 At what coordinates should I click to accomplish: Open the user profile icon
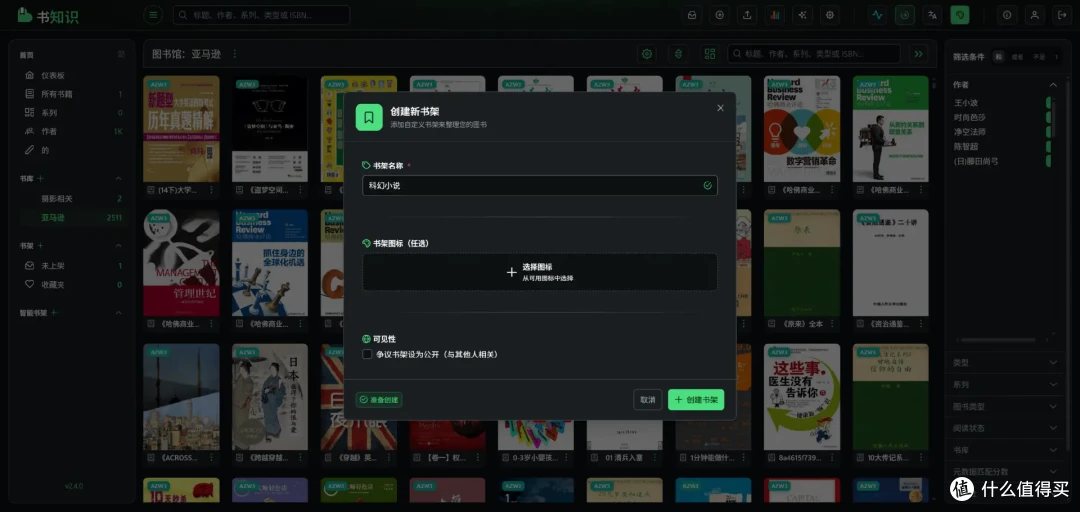click(x=1034, y=14)
